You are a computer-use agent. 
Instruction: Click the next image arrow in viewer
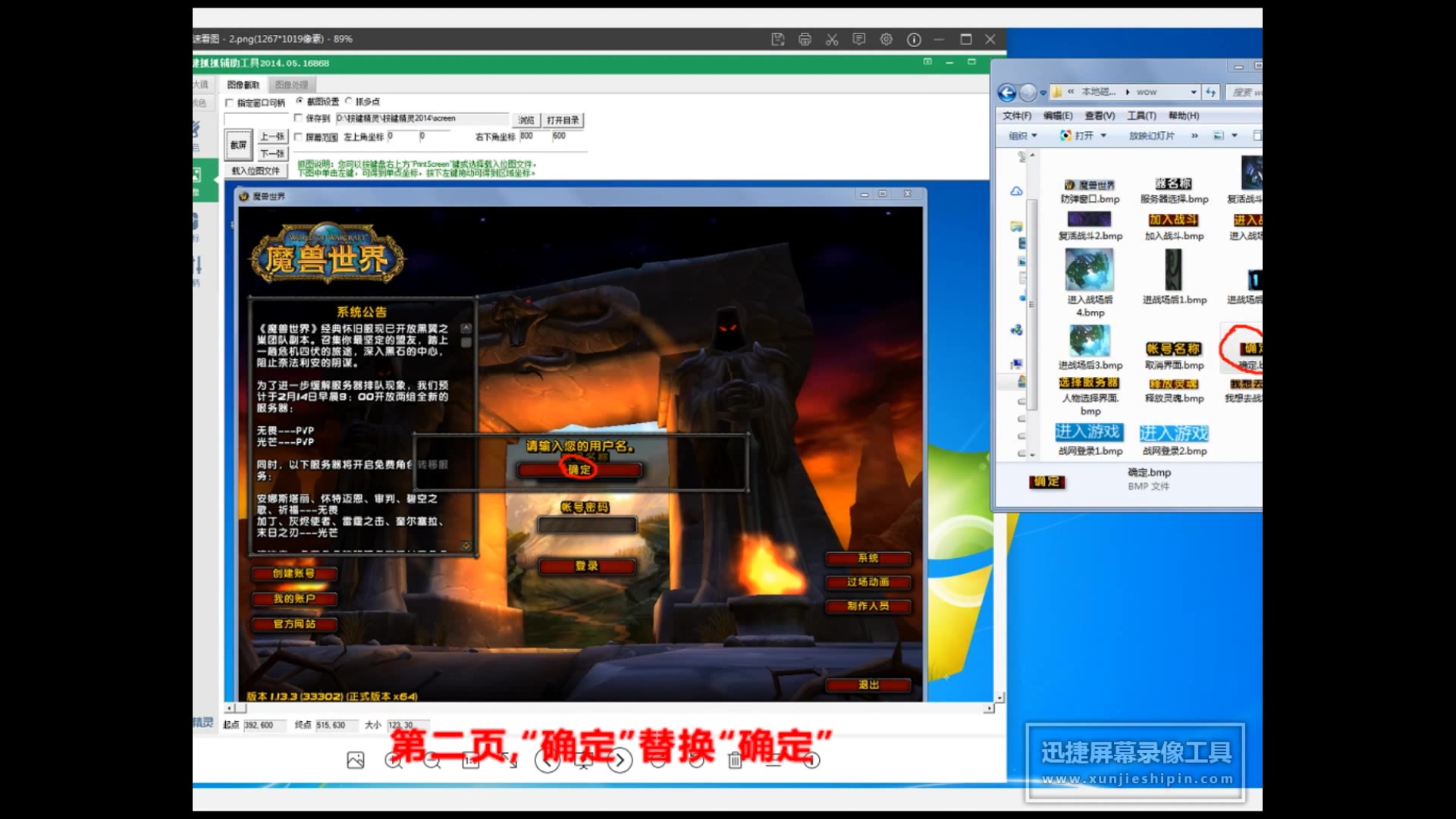[x=621, y=761]
